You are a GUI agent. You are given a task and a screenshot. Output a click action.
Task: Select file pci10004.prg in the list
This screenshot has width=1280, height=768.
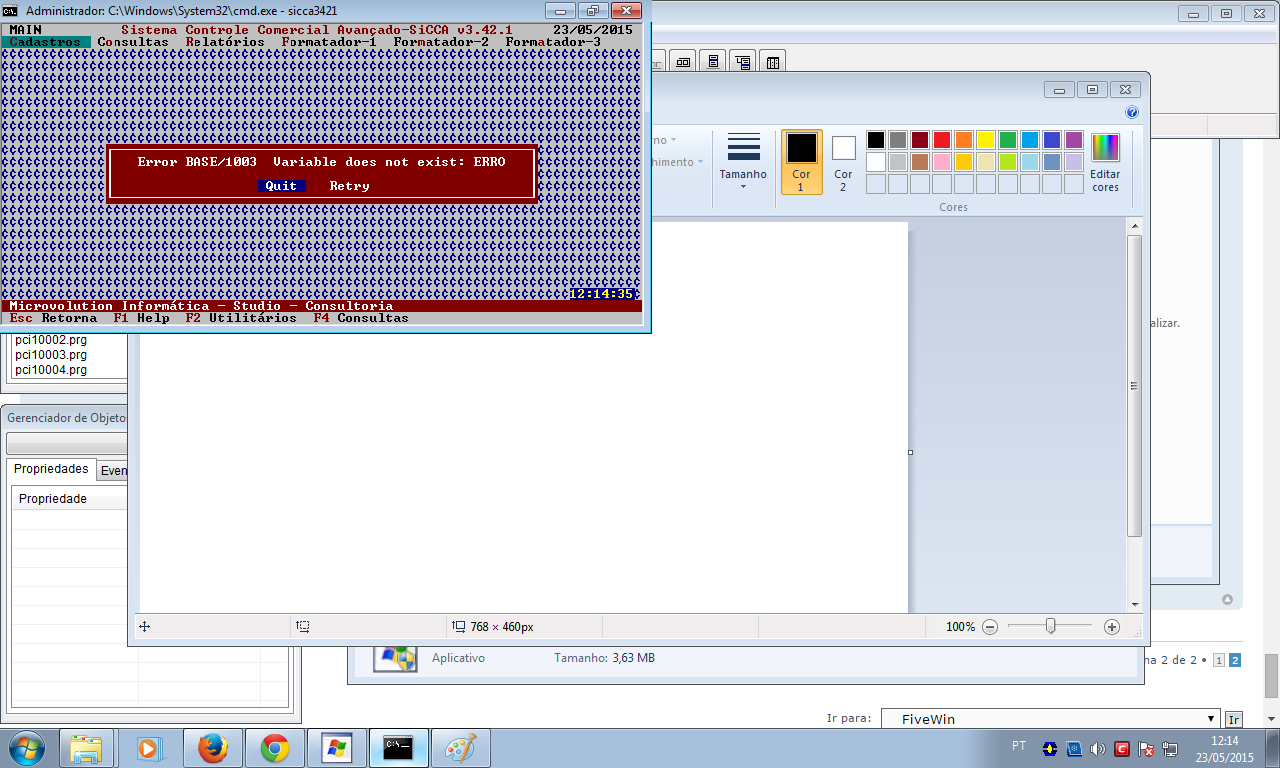tap(51, 370)
